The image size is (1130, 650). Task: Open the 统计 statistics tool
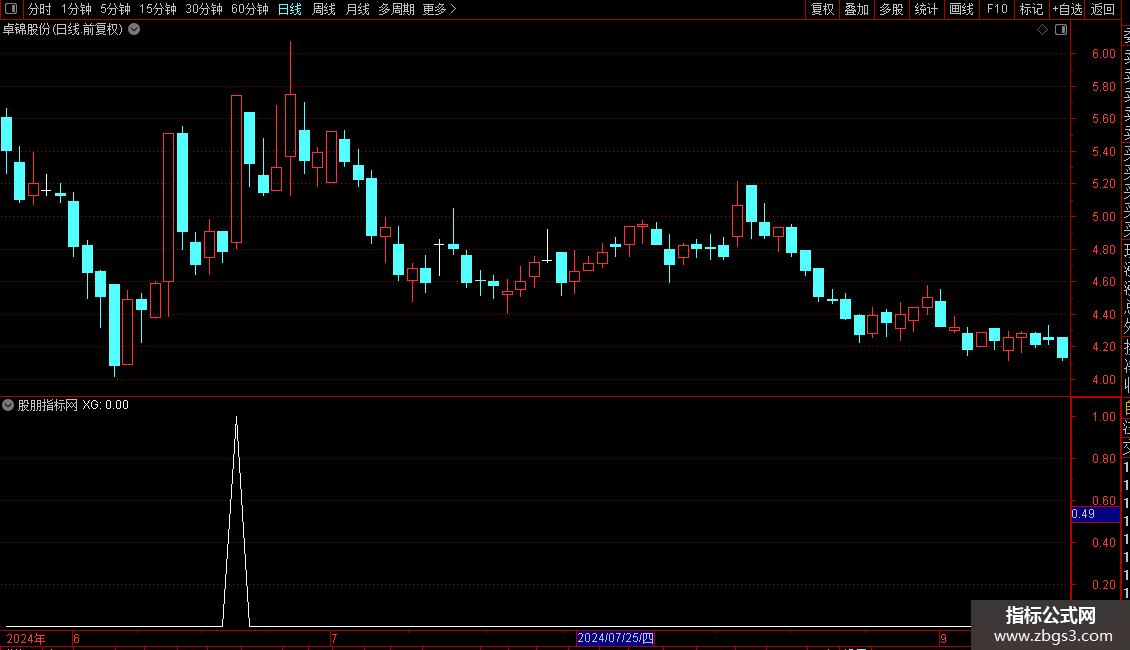click(x=926, y=9)
